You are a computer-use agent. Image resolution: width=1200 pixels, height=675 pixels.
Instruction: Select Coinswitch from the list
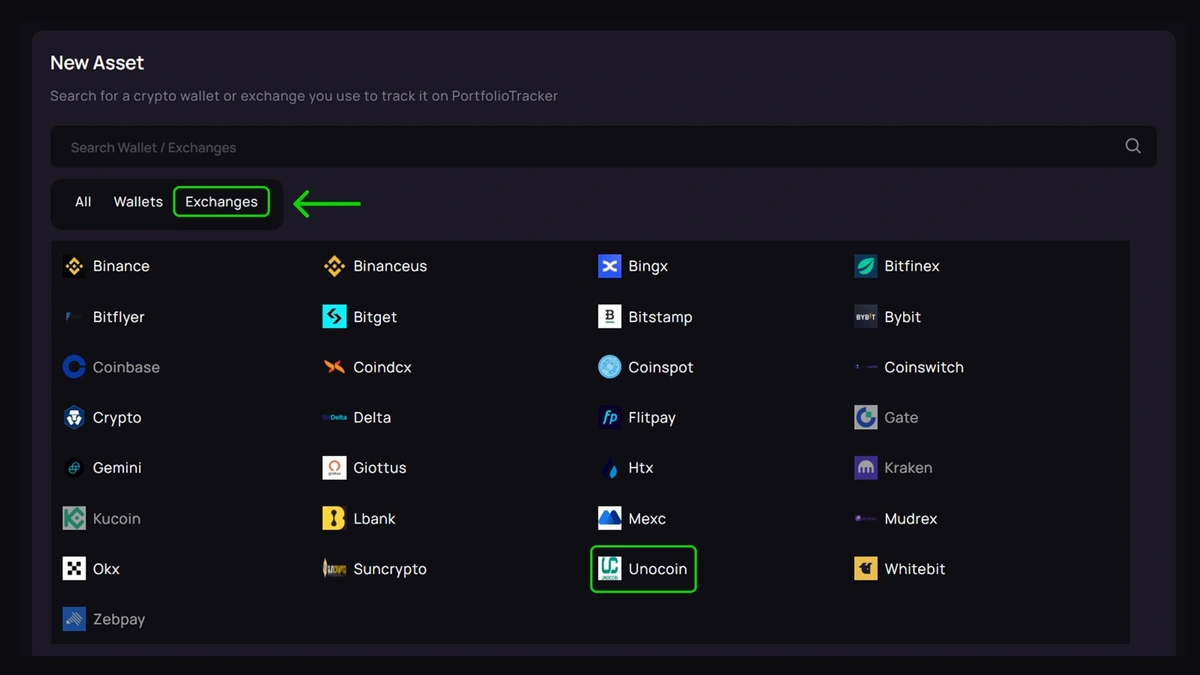[923, 367]
